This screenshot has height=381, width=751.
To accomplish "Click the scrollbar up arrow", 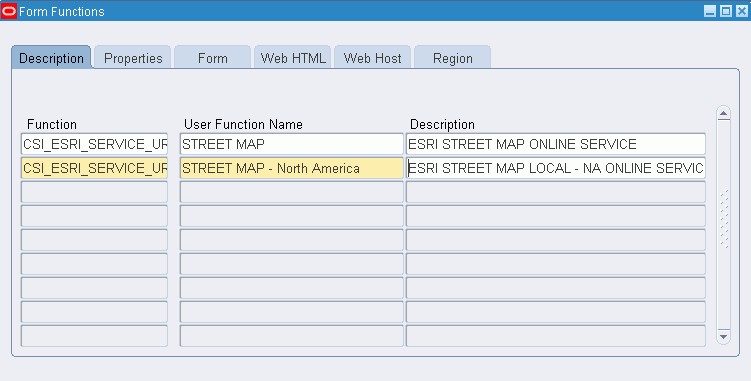I will tap(723, 114).
